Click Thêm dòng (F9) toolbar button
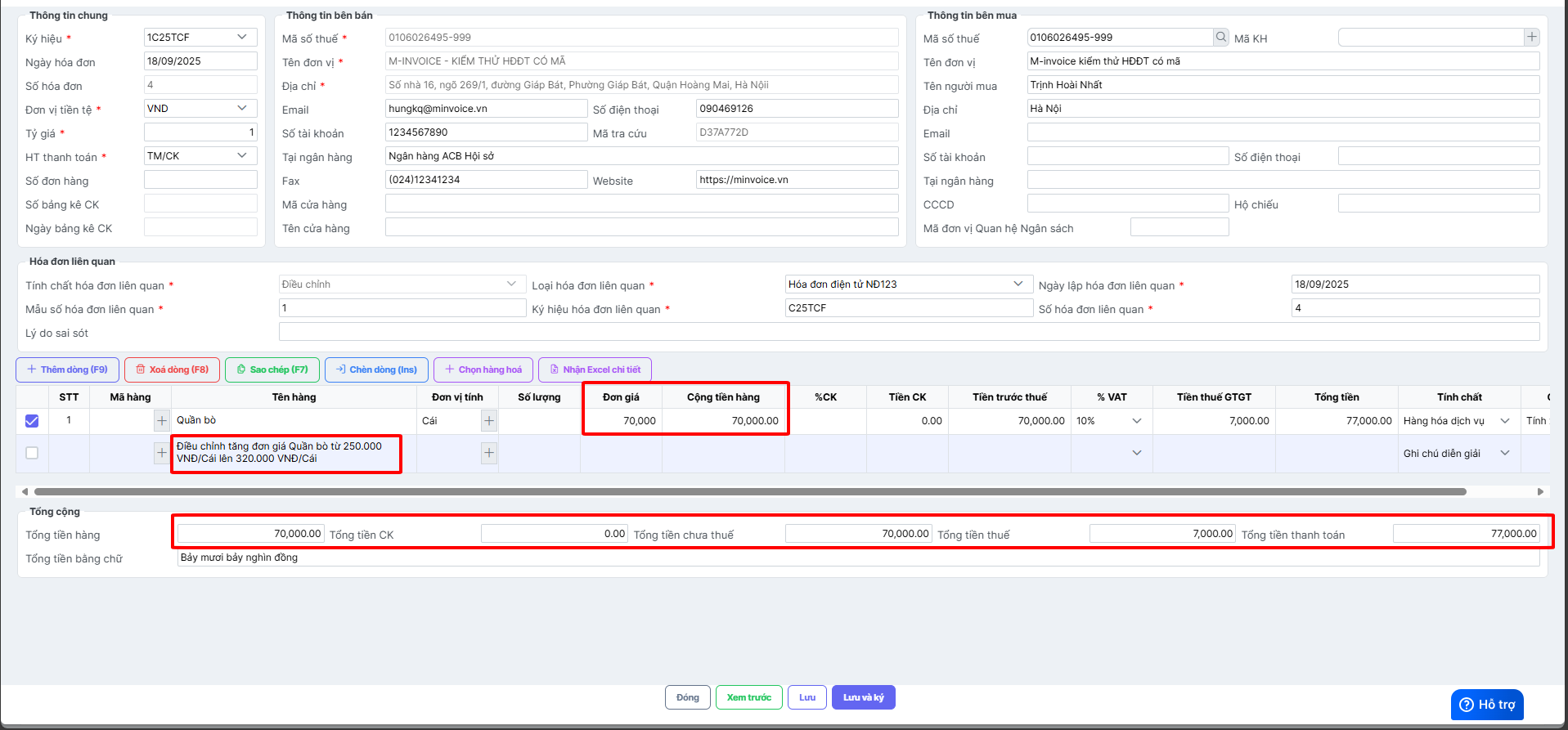This screenshot has height=730, width=1568. [x=67, y=369]
